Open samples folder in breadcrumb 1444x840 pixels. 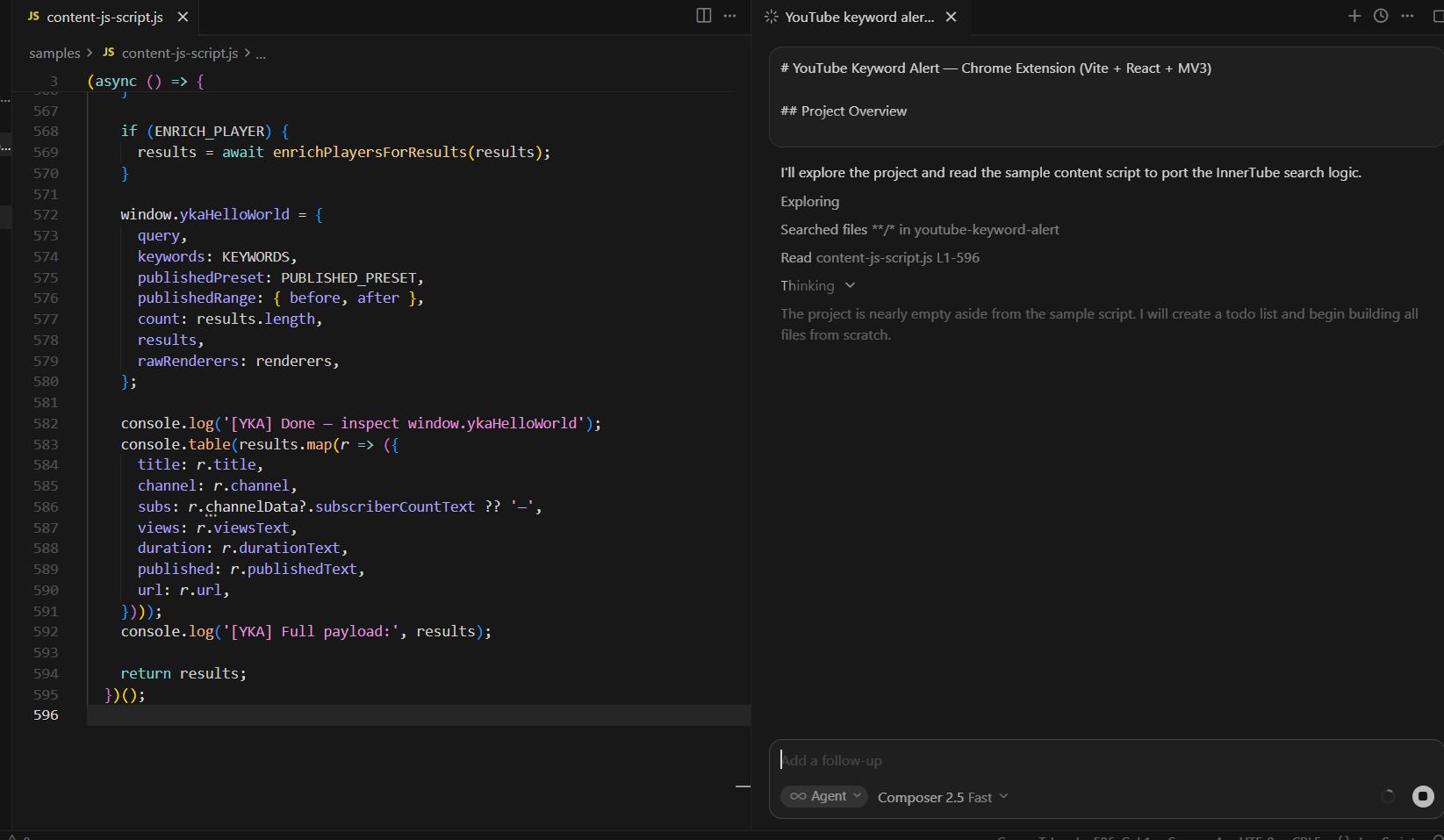[54, 54]
